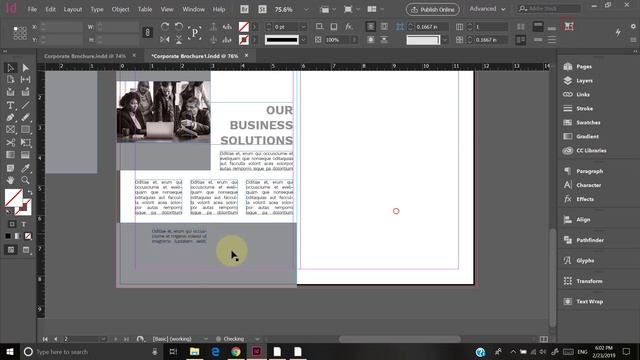Open the Window menu

click(x=193, y=9)
